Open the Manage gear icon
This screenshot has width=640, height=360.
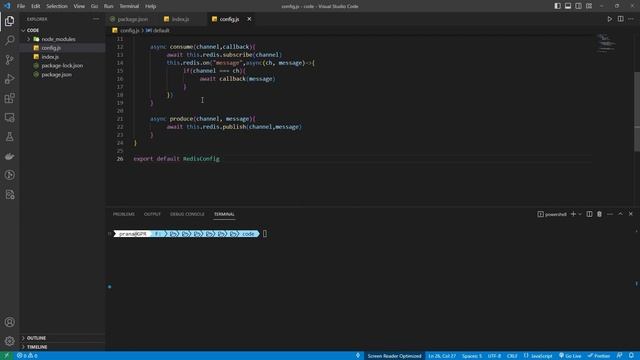(x=9, y=341)
